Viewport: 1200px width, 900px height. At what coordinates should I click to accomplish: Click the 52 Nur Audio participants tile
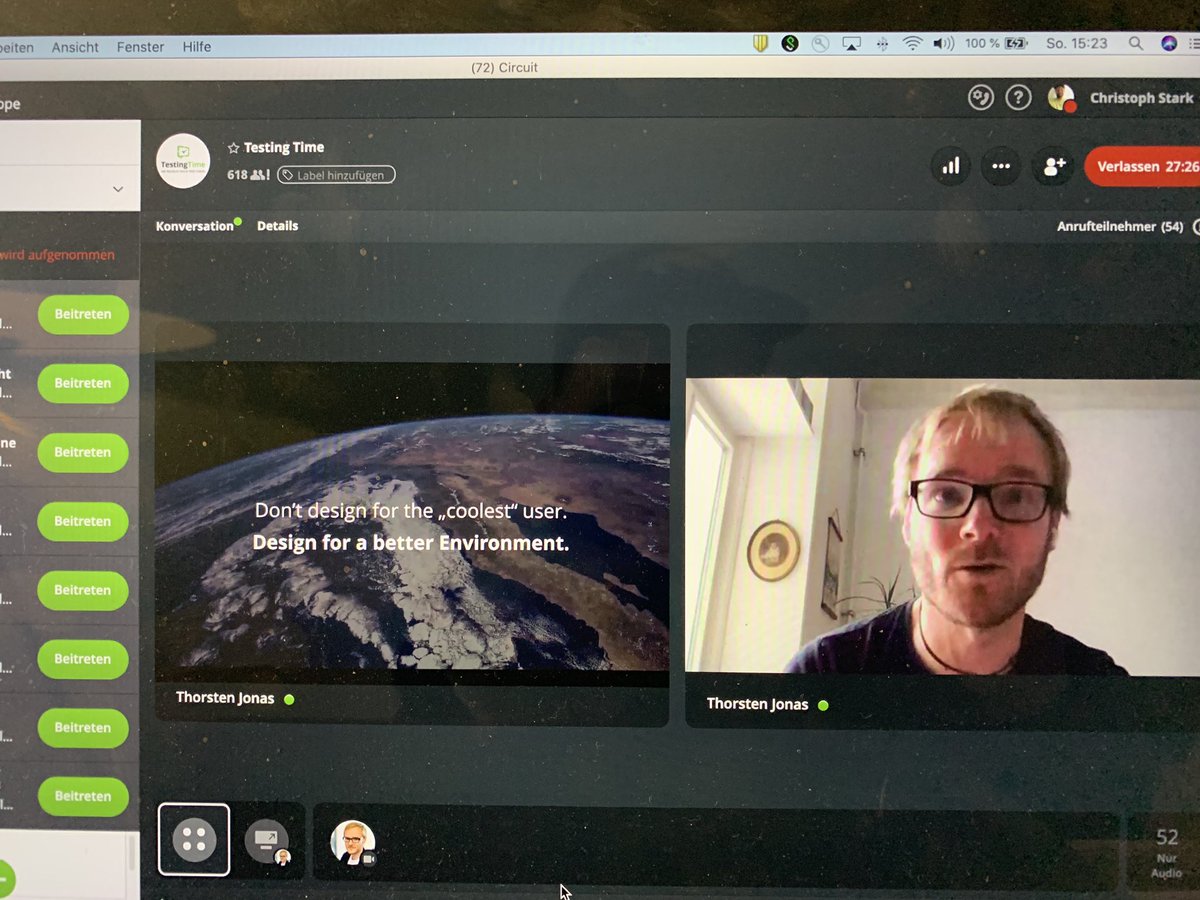[x=1165, y=851]
